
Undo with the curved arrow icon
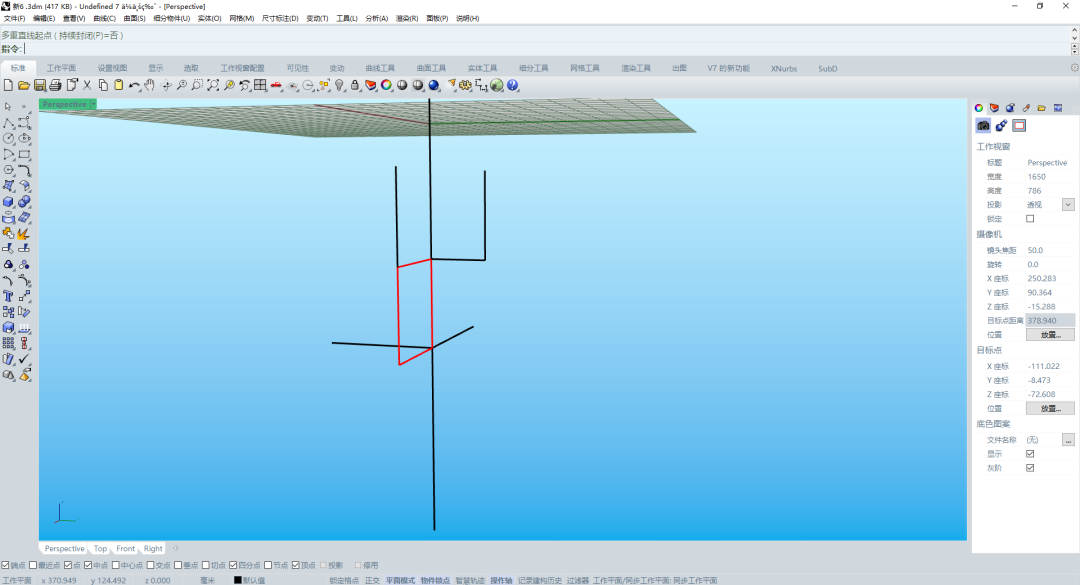coord(134,85)
